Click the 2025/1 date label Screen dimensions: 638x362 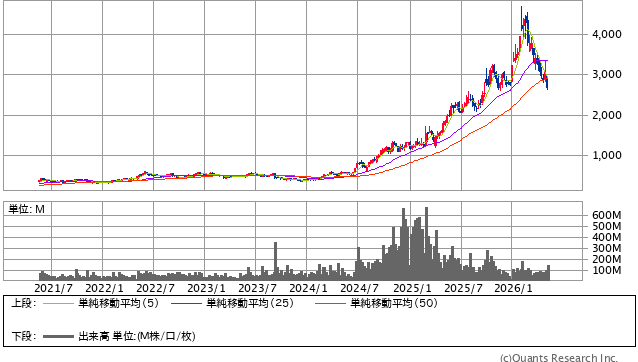click(412, 288)
